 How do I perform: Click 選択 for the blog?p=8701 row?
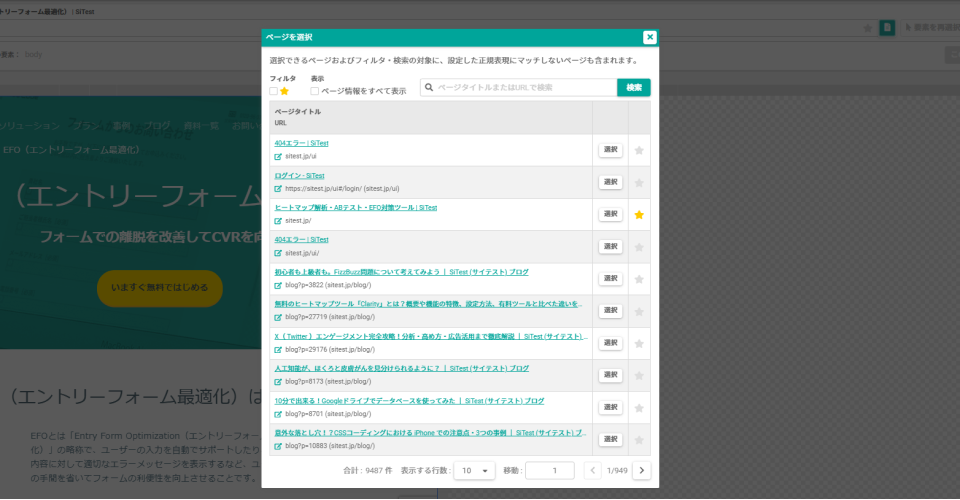pyautogui.click(x=610, y=407)
